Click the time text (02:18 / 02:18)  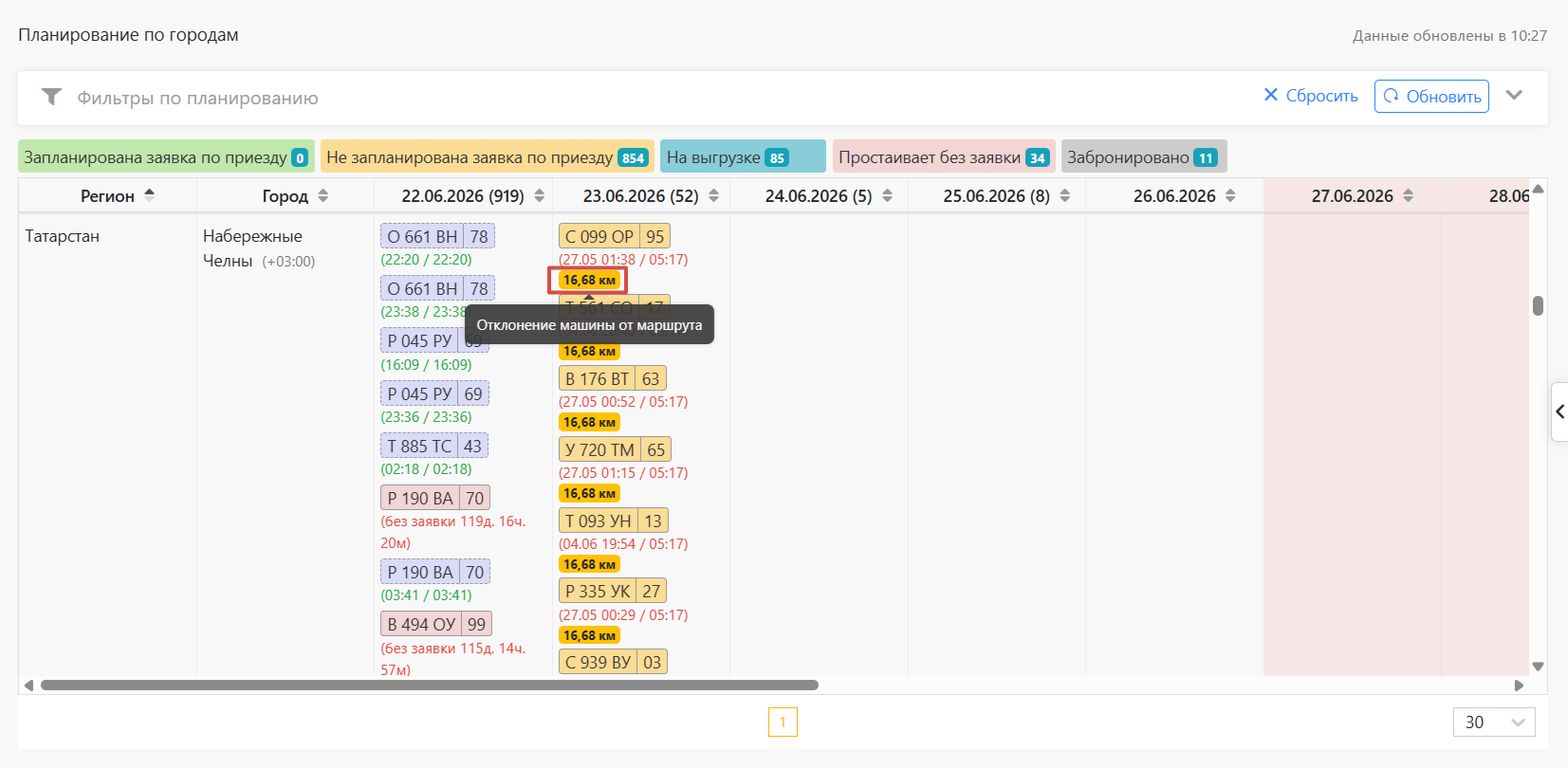tap(426, 469)
